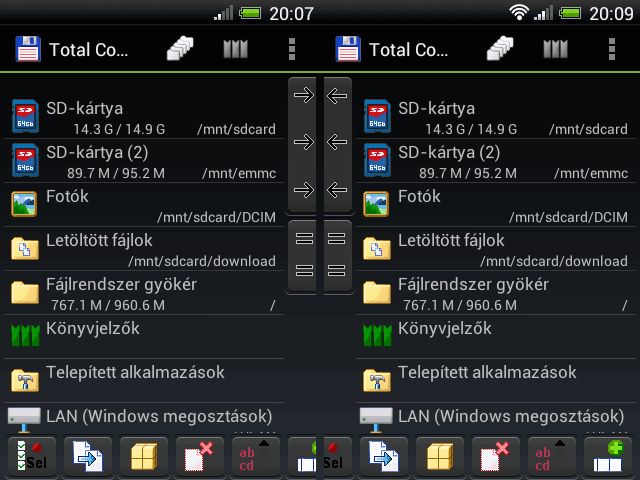Screen dimensions: 640x480
Task: Tap the green bookmarks icon of Könyvjelzők, 20:09 screen
Action: click(x=377, y=336)
